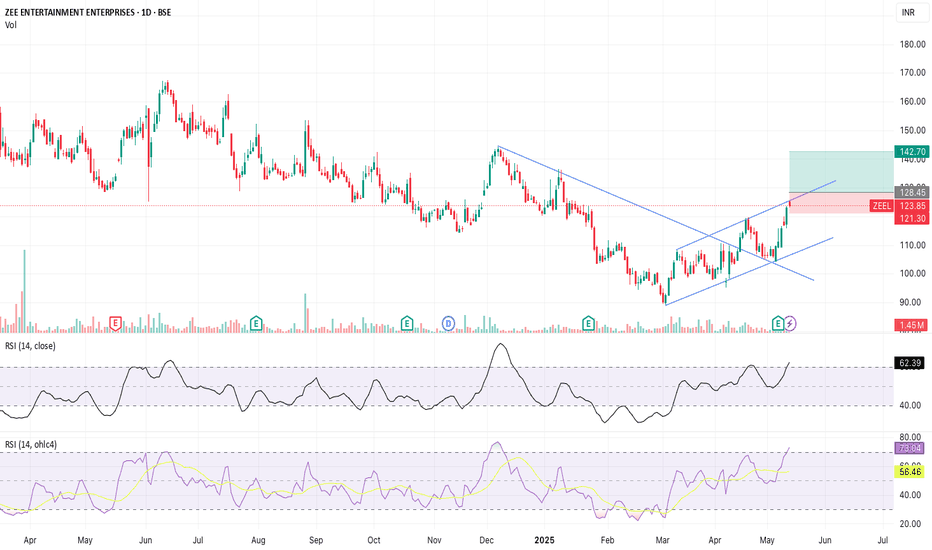Select the green profit zone of the long position
Image resolution: width=932 pixels, height=550 pixels.
(841, 171)
